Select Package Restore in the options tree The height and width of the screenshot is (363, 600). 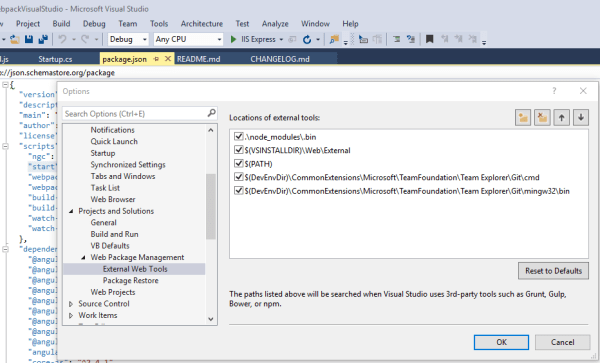pyautogui.click(x=130, y=280)
